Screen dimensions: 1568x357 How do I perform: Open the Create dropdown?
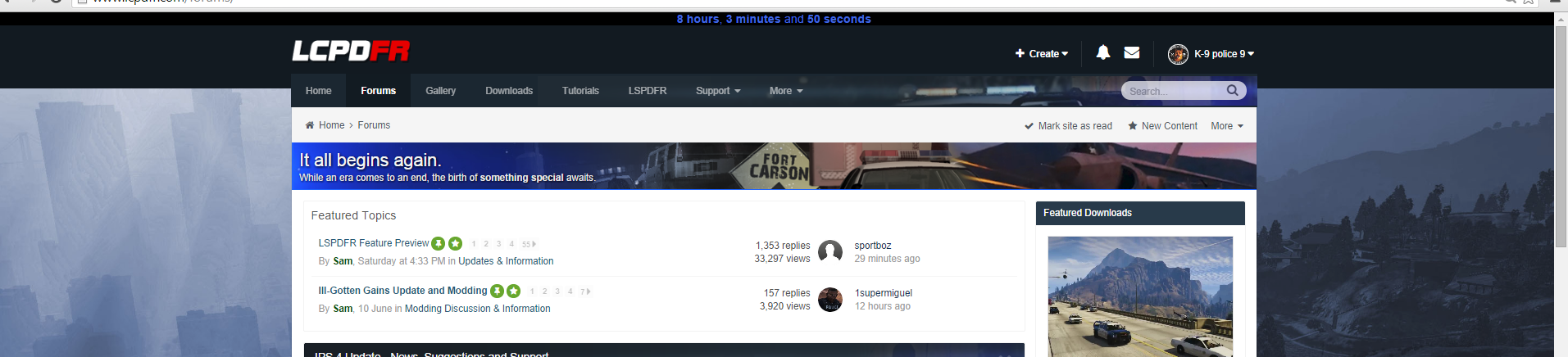pos(1042,54)
